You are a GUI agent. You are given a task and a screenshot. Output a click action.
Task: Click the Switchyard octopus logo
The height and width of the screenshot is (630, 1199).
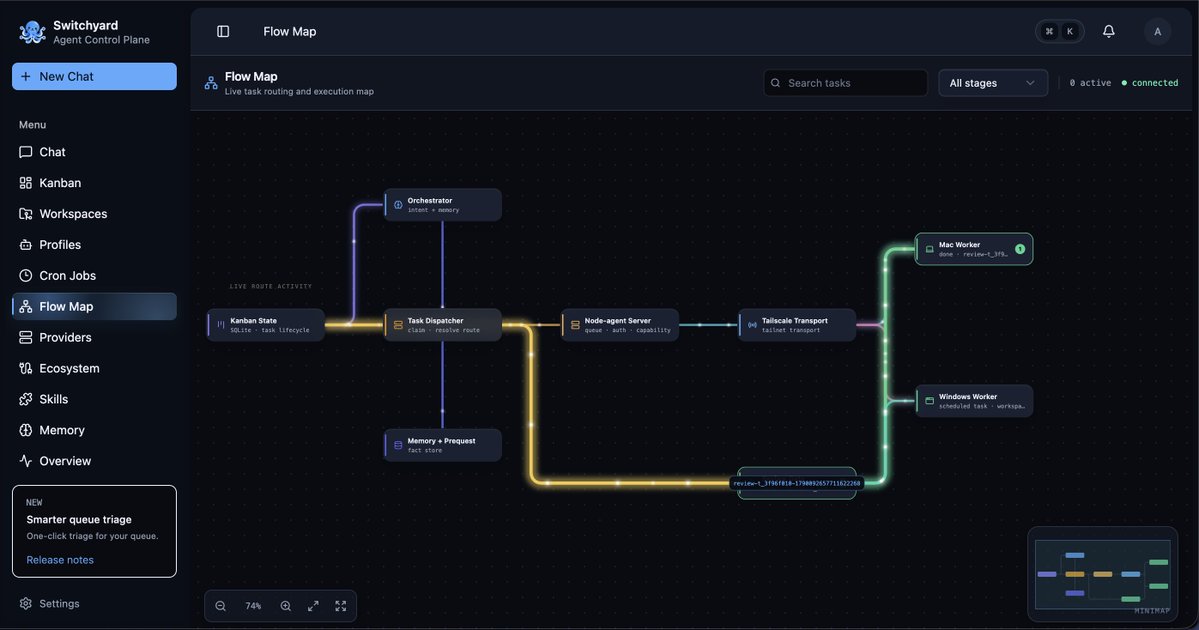[x=32, y=32]
